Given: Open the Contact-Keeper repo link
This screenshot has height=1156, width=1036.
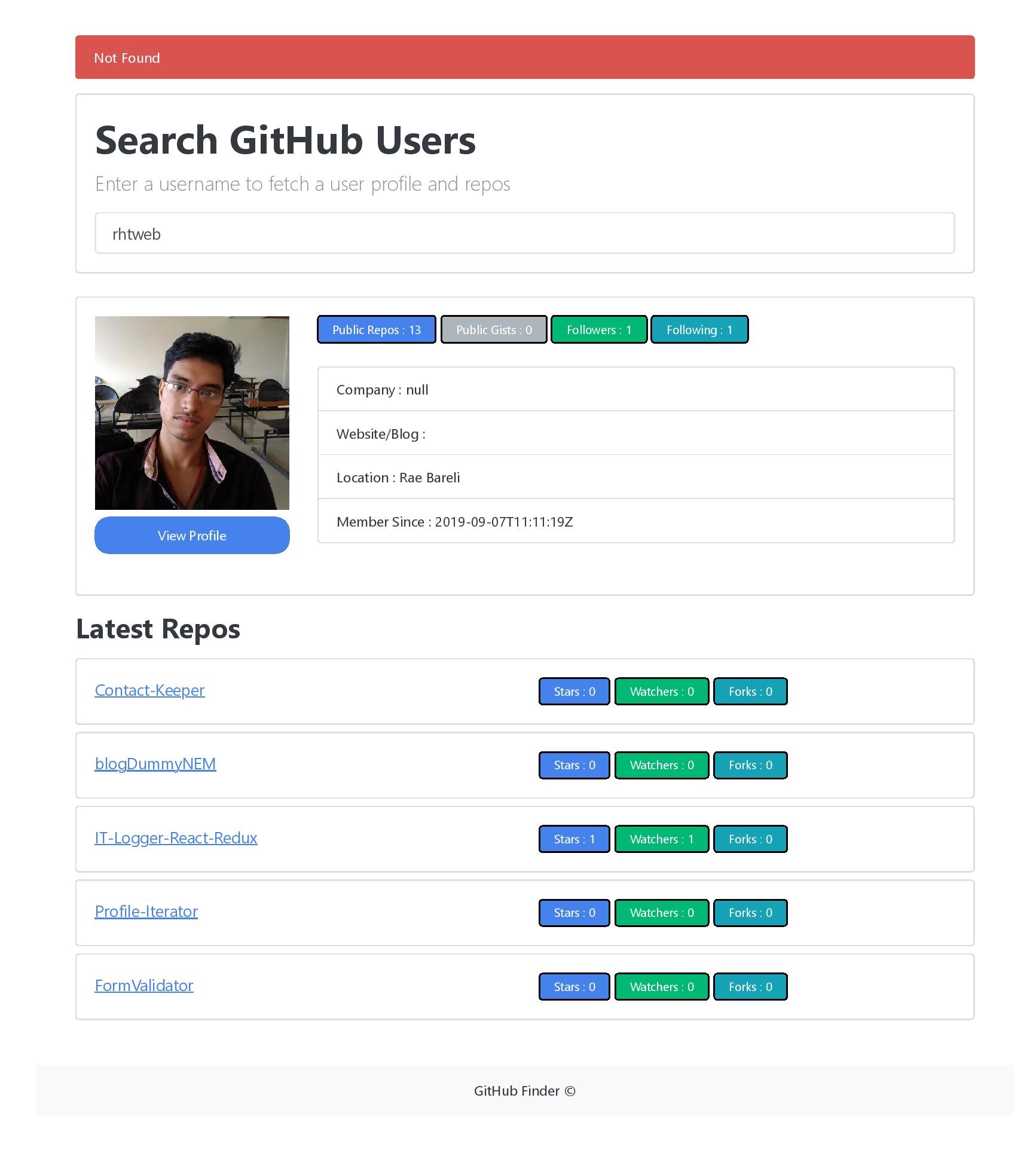Looking at the screenshot, I should click(x=149, y=690).
